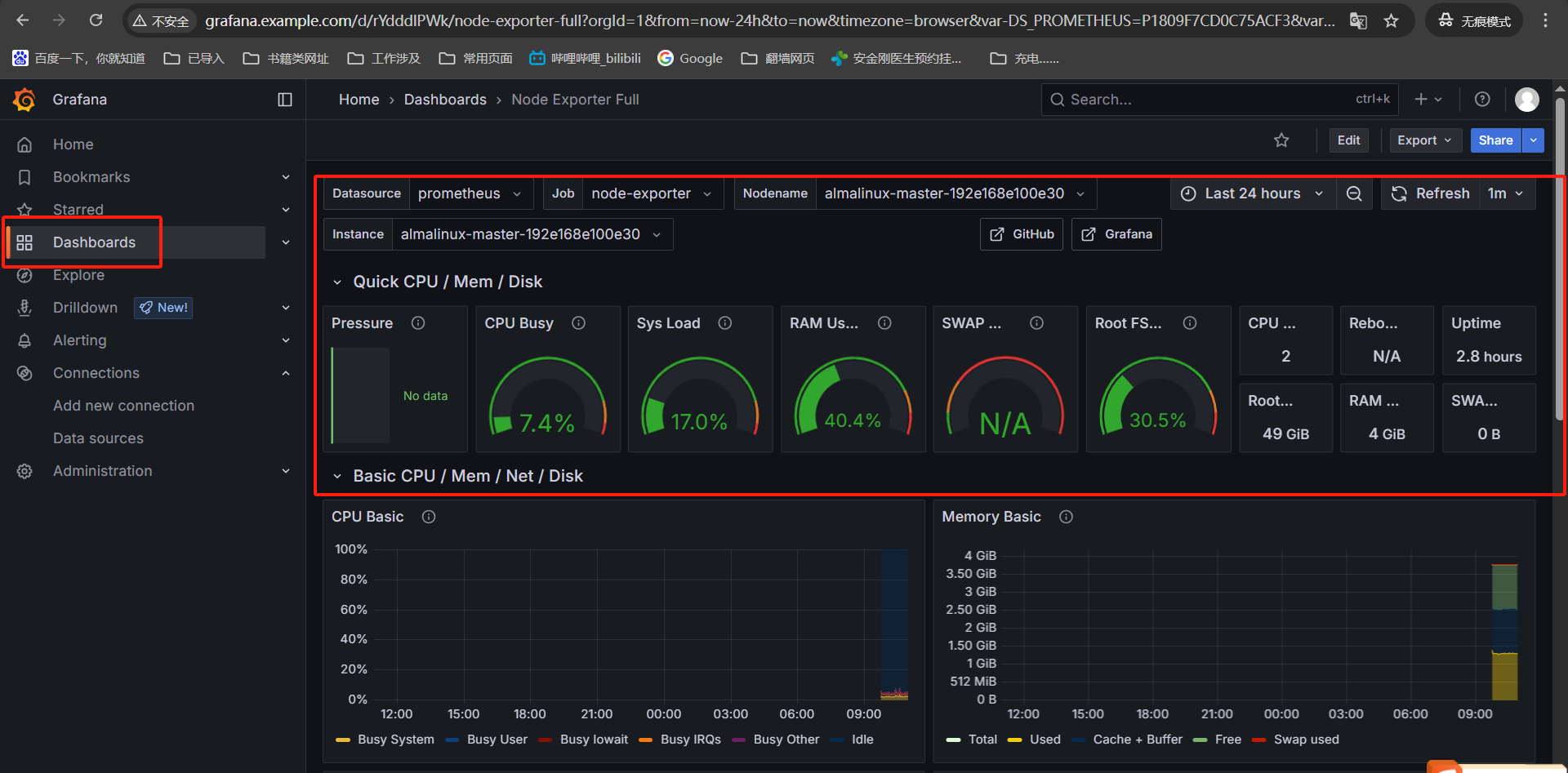Click the Refresh button
1568x773 pixels.
[1431, 193]
